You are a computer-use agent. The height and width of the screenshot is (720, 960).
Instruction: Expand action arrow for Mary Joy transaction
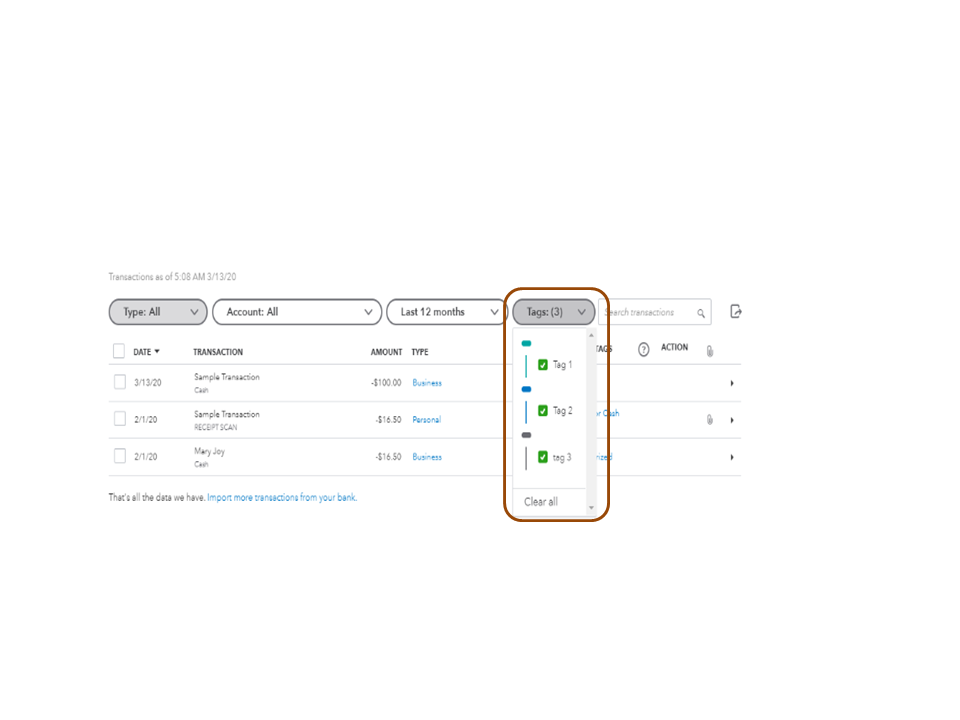click(x=732, y=457)
